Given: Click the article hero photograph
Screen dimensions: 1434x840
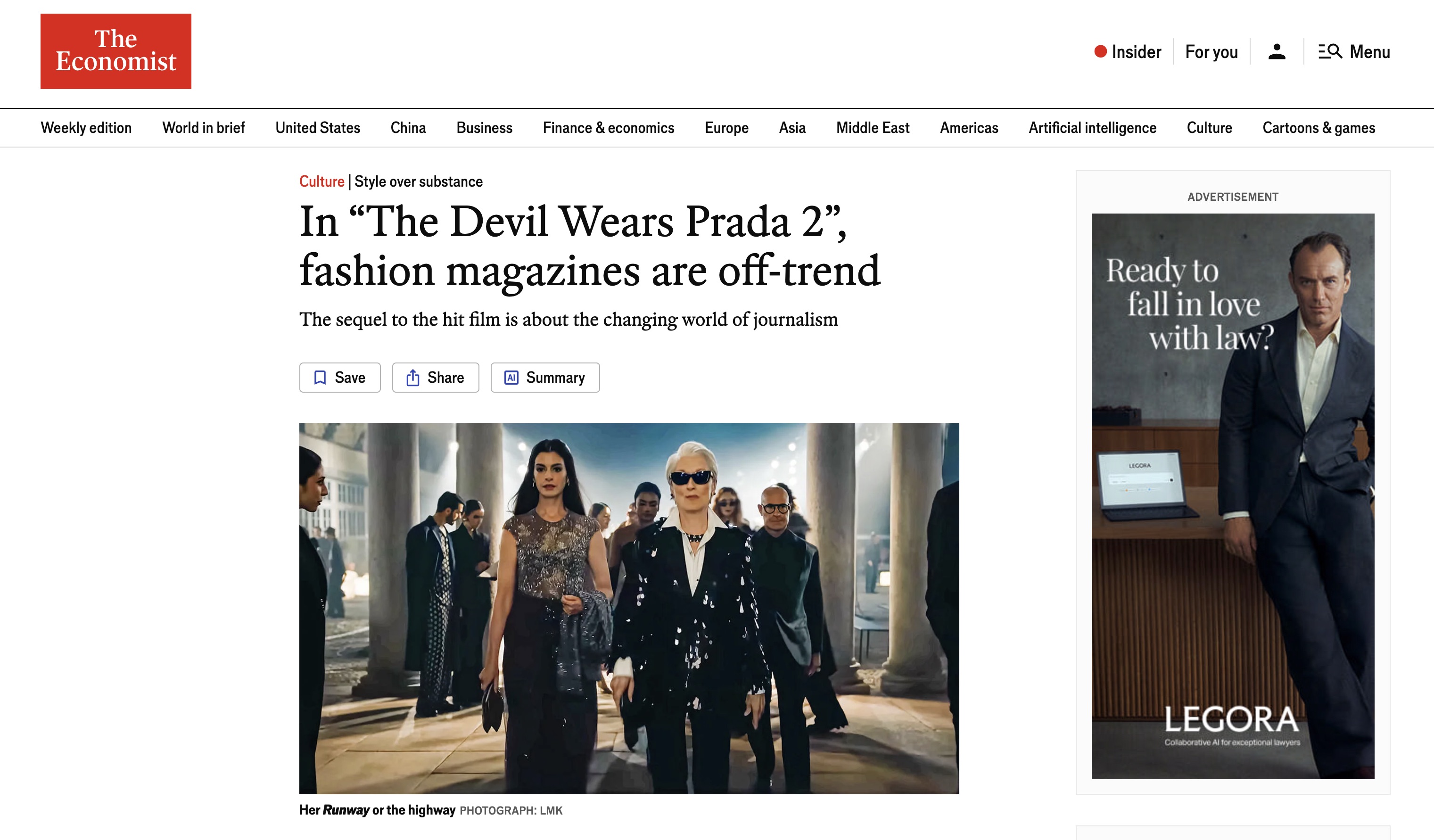Looking at the screenshot, I should [629, 609].
